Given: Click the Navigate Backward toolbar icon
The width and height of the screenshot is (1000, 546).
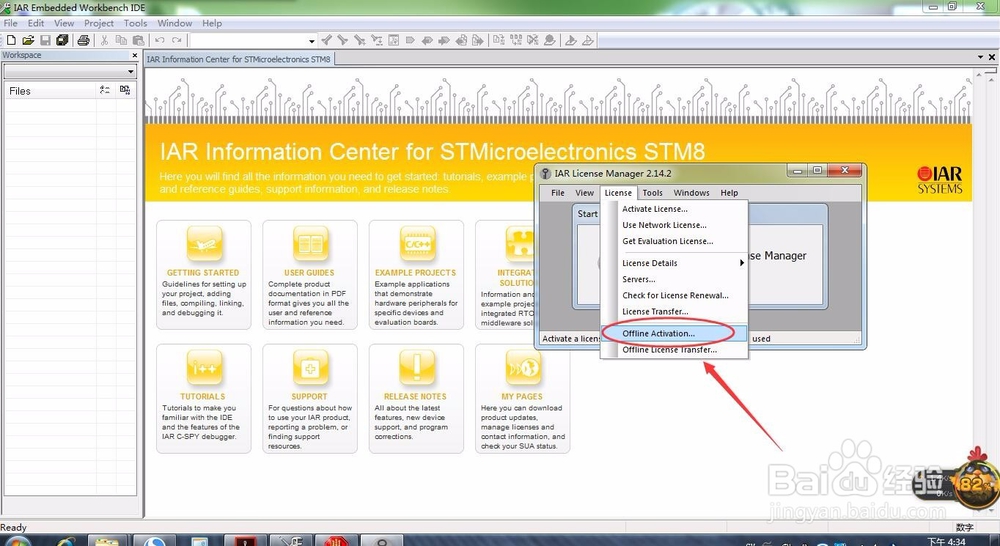Looking at the screenshot, I should coord(461,40).
